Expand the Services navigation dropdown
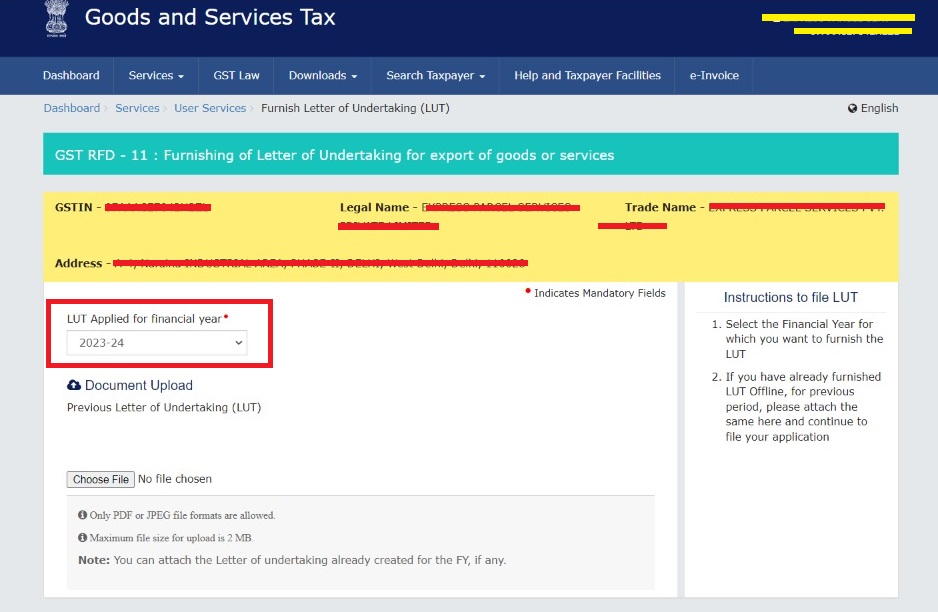This screenshot has height=612, width=938. pyautogui.click(x=156, y=75)
